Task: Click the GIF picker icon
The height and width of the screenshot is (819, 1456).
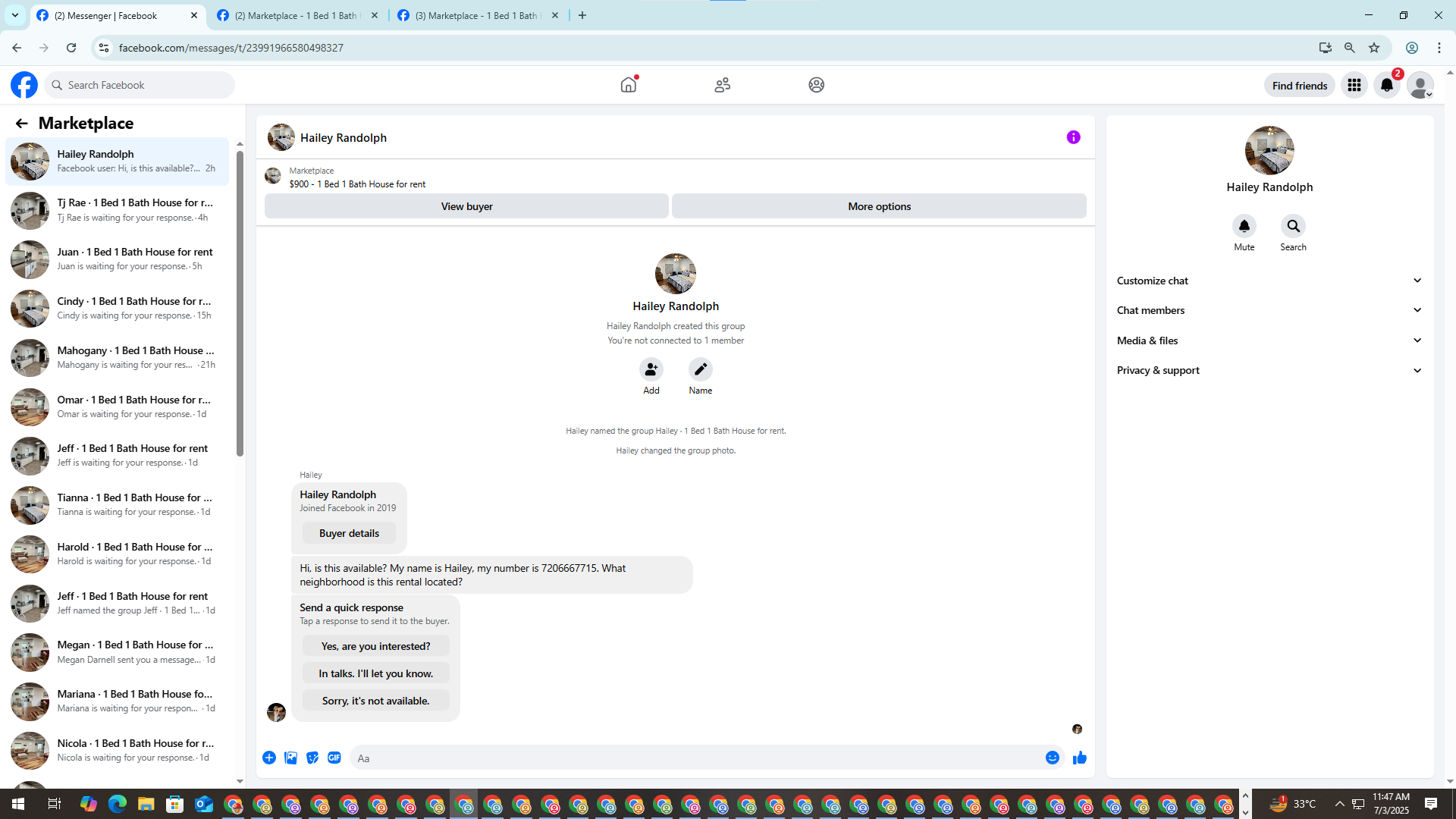Action: click(x=334, y=758)
